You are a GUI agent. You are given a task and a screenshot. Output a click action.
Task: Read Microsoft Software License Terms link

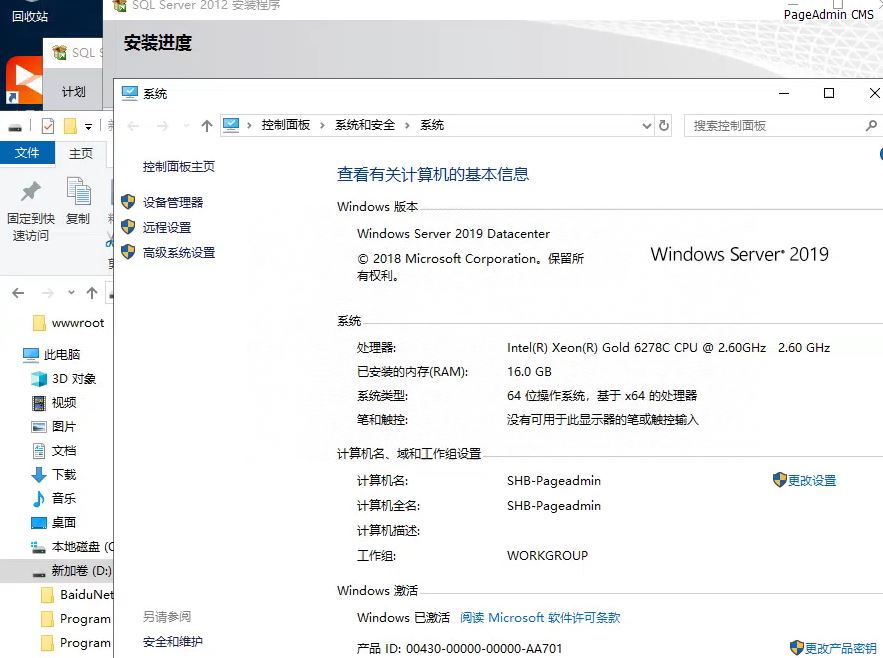tap(540, 618)
